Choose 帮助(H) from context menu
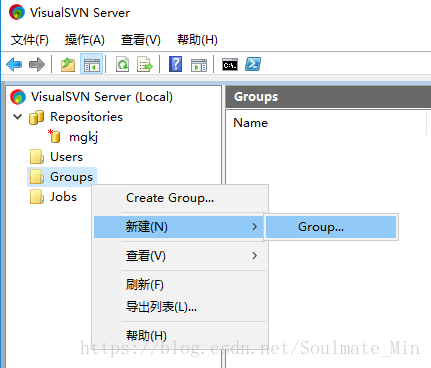 [180, 335]
